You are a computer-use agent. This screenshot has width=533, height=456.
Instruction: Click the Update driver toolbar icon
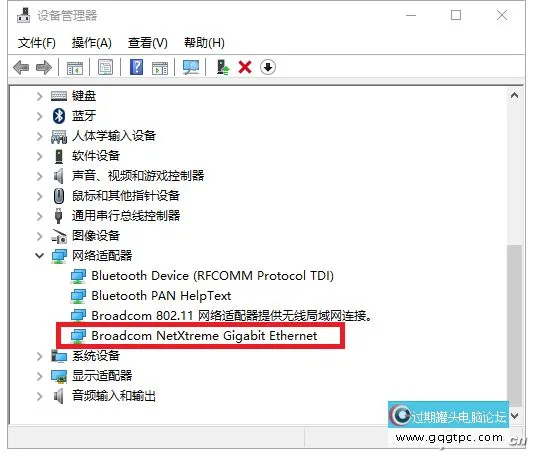point(223,67)
